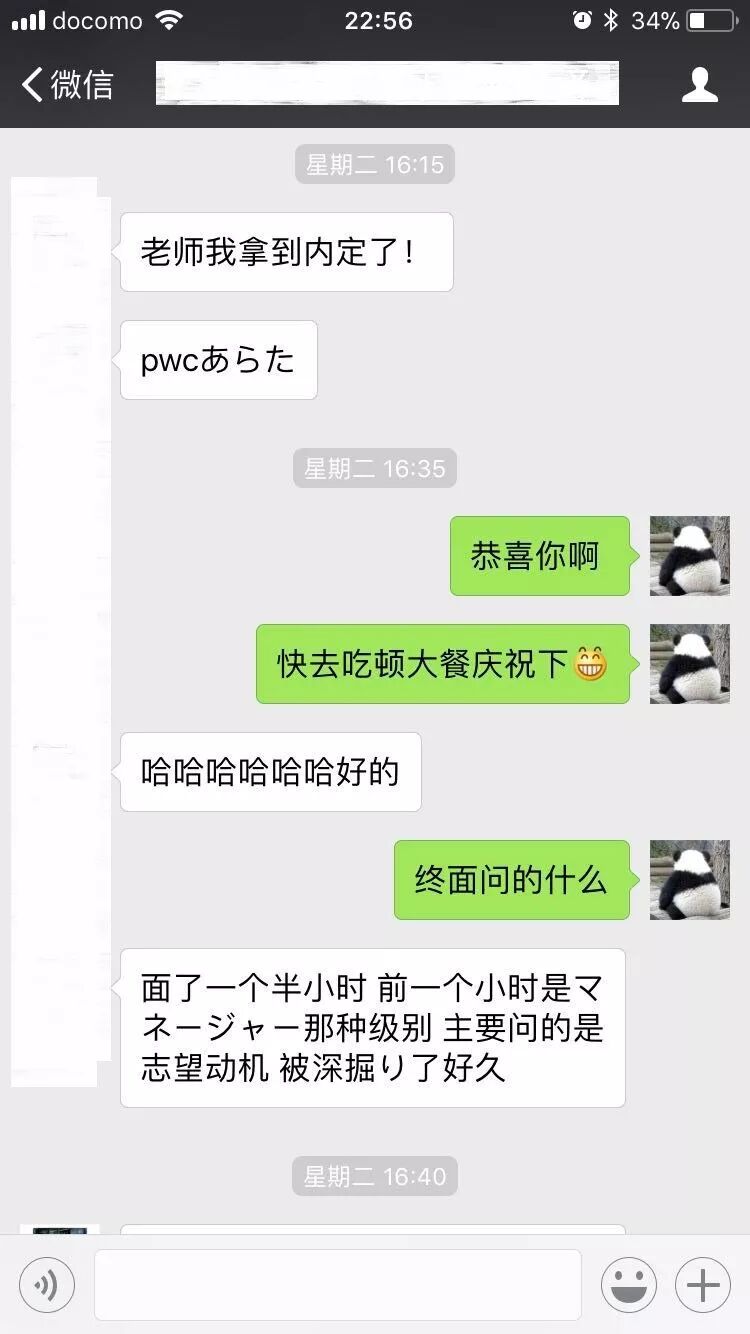Tap the panda avatar beside 终面问的什么

pyautogui.click(x=690, y=880)
